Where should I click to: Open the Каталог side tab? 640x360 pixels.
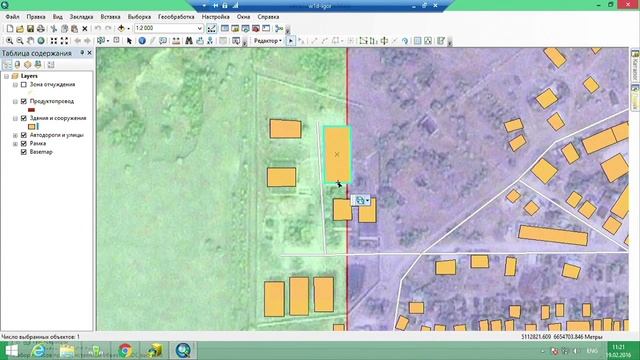point(635,65)
